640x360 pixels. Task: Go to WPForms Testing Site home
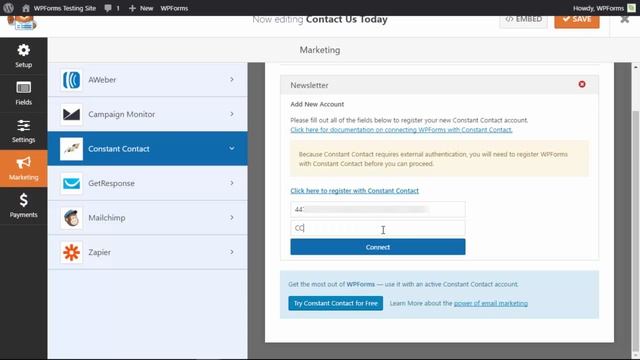click(x=59, y=8)
